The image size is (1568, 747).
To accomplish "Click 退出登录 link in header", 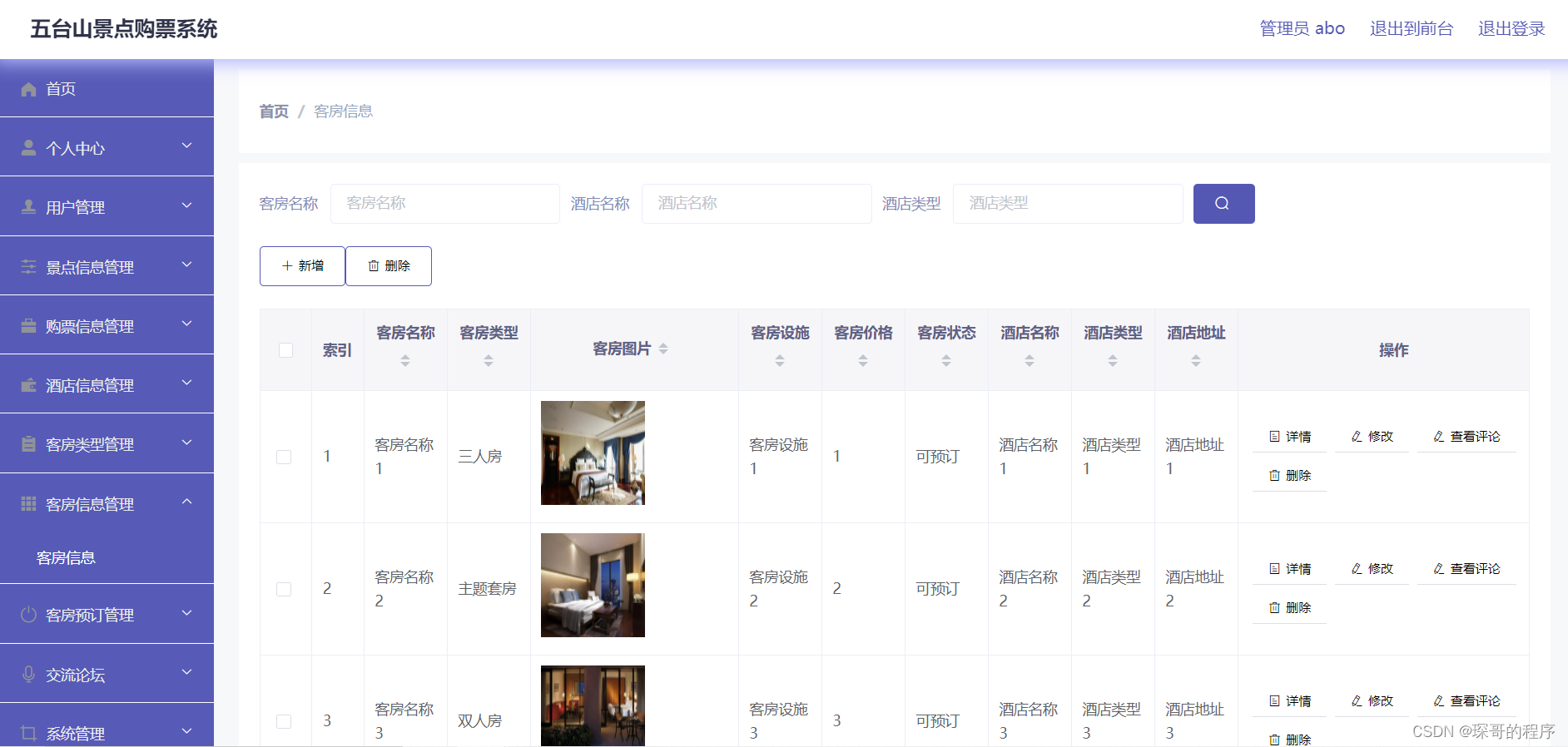I will click(1511, 29).
